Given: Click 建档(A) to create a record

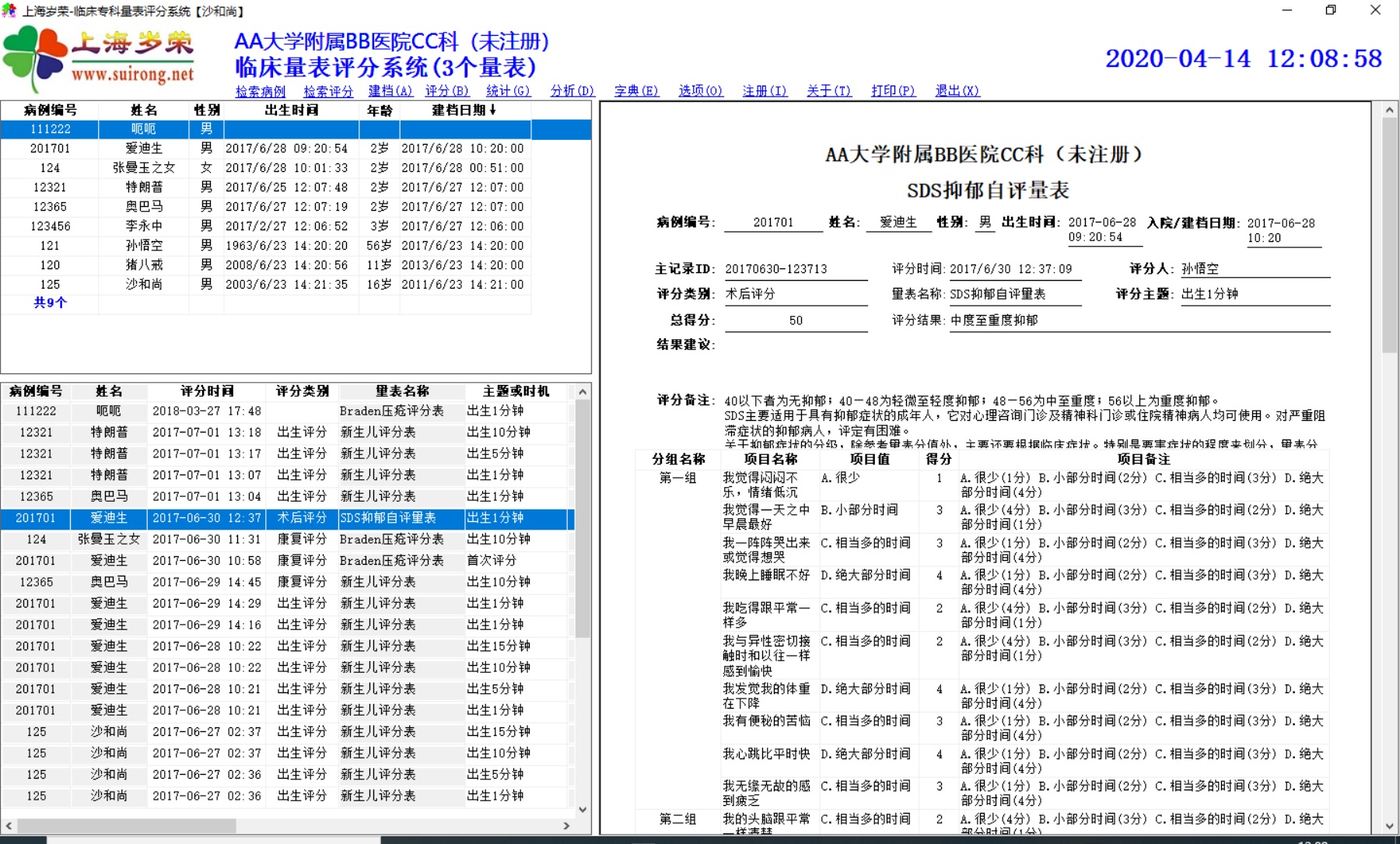Looking at the screenshot, I should pos(390,91).
